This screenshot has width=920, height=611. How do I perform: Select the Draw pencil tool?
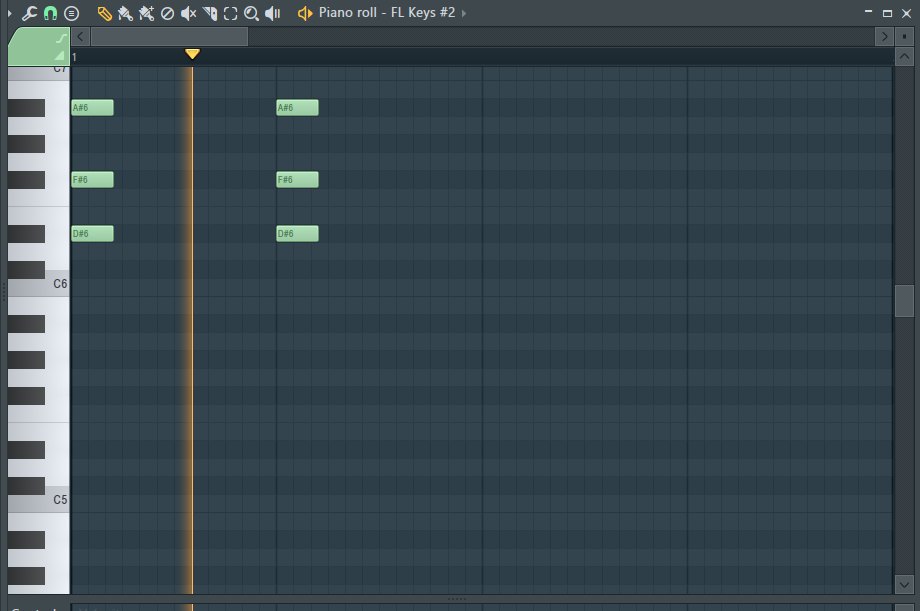coord(104,13)
